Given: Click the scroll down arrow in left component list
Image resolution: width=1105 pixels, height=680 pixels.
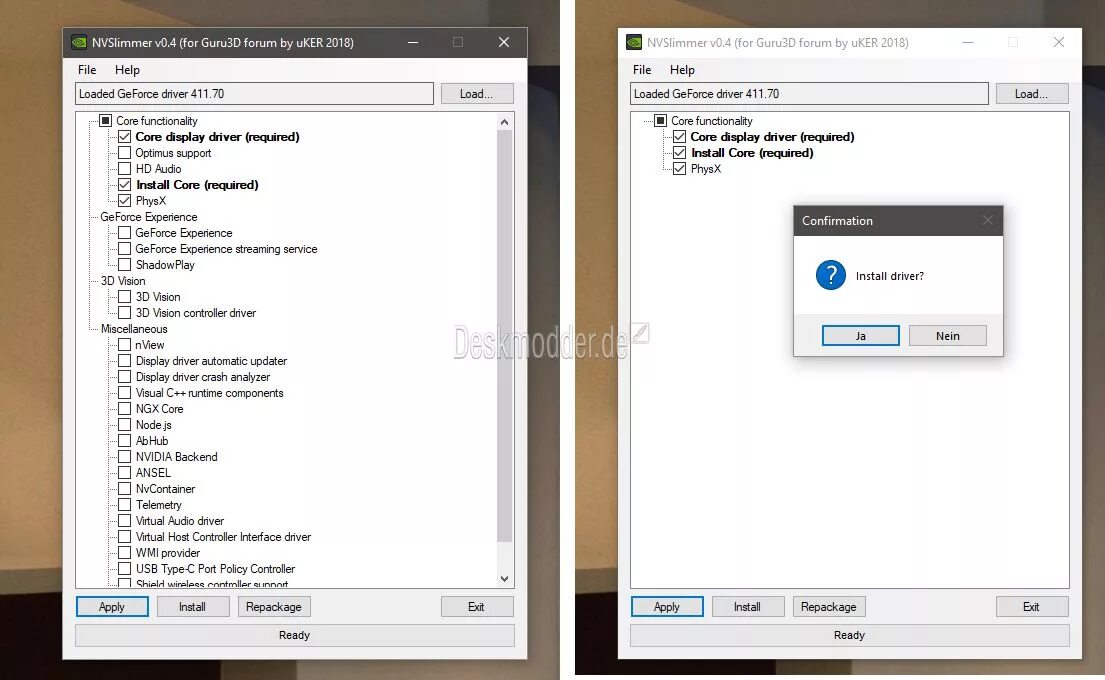Looking at the screenshot, I should (x=504, y=579).
